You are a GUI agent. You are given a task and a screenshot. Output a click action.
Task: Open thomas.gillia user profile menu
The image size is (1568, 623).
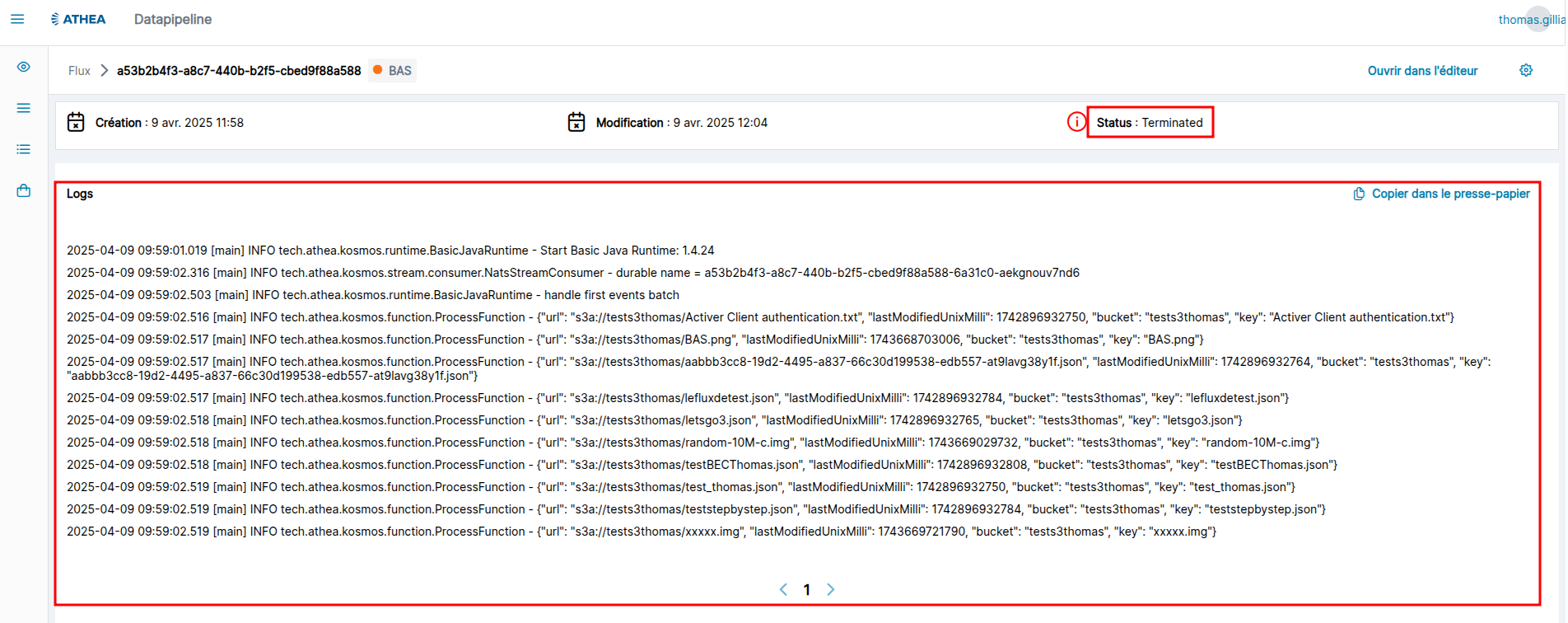pyautogui.click(x=1531, y=19)
